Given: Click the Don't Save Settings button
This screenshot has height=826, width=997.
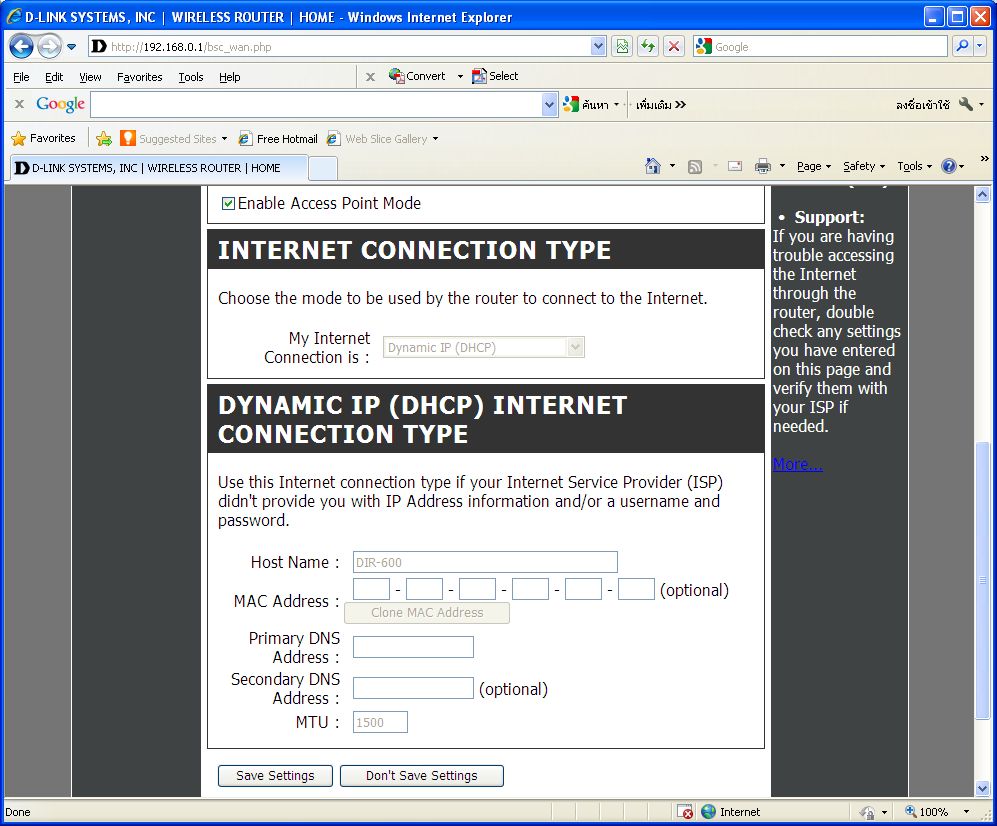Looking at the screenshot, I should click(x=422, y=776).
